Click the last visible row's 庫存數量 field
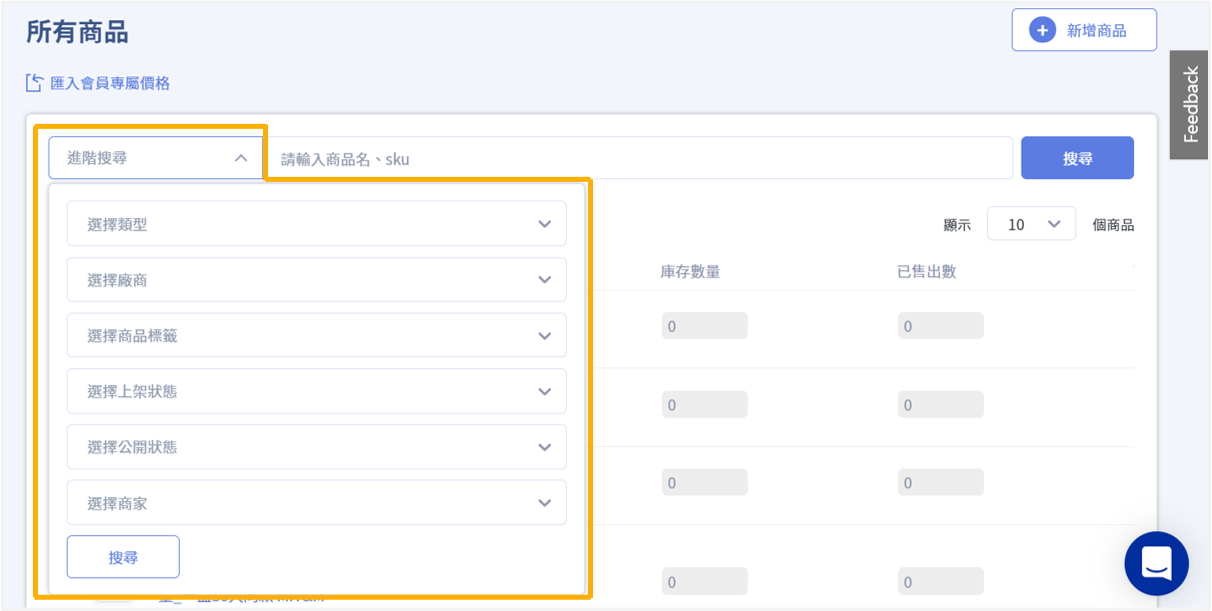 704,582
